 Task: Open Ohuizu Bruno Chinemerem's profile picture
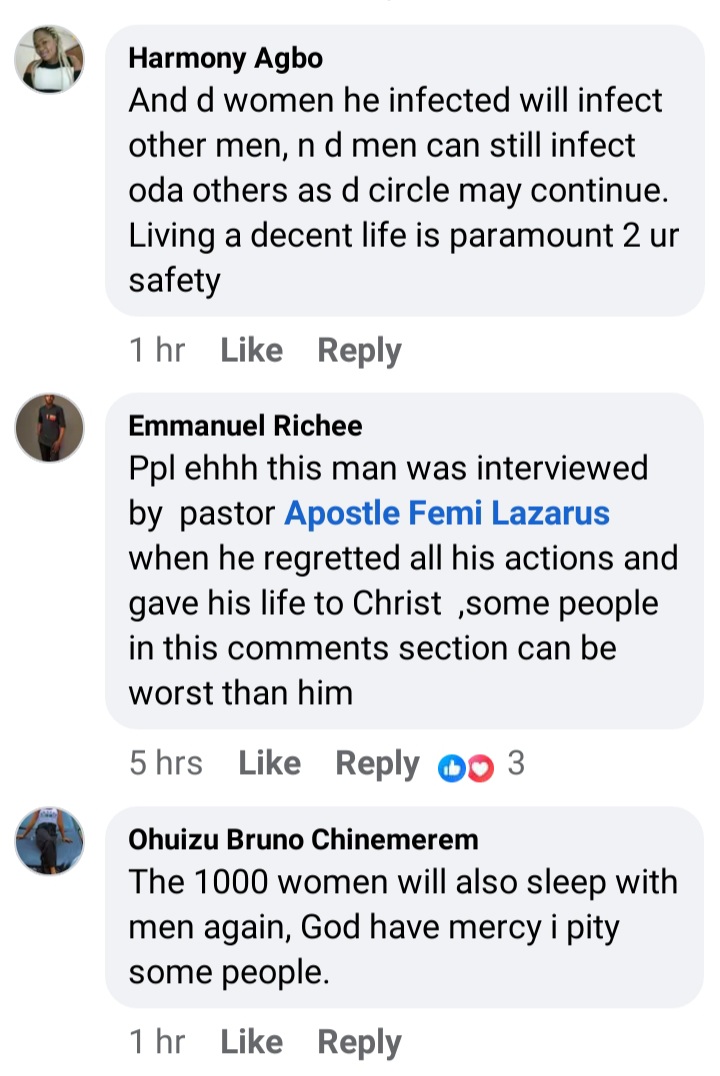pyautogui.click(x=49, y=841)
